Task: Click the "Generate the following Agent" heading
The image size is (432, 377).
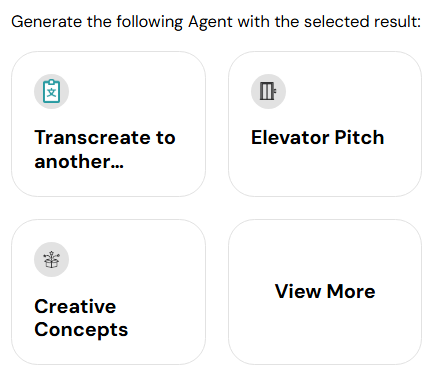Action: pos(123,22)
